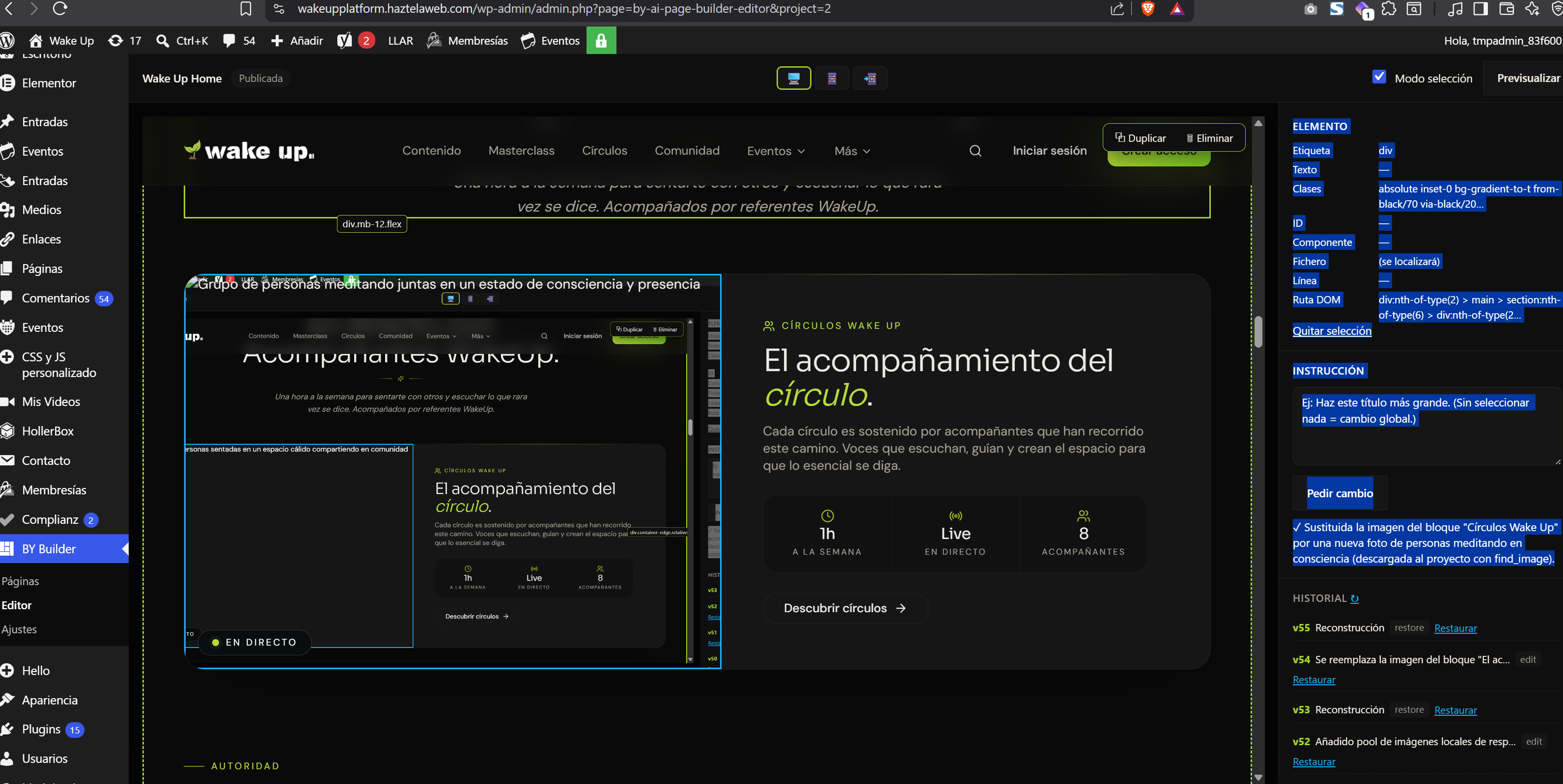Click the Brave Rewards triangle icon
Screen dimensions: 1563x784
pyautogui.click(x=1176, y=8)
